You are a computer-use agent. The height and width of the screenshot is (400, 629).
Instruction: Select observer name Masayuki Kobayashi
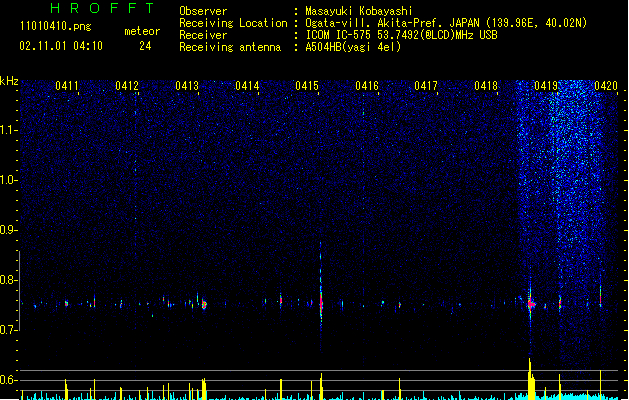tap(359, 11)
